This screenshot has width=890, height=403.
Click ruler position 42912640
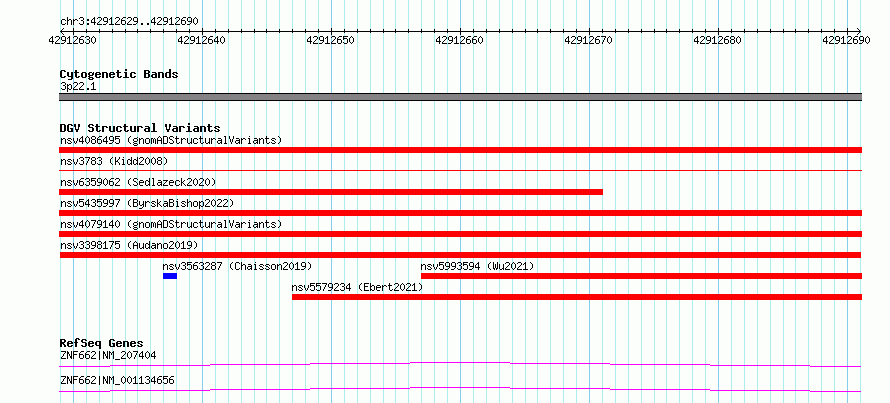pos(201,40)
